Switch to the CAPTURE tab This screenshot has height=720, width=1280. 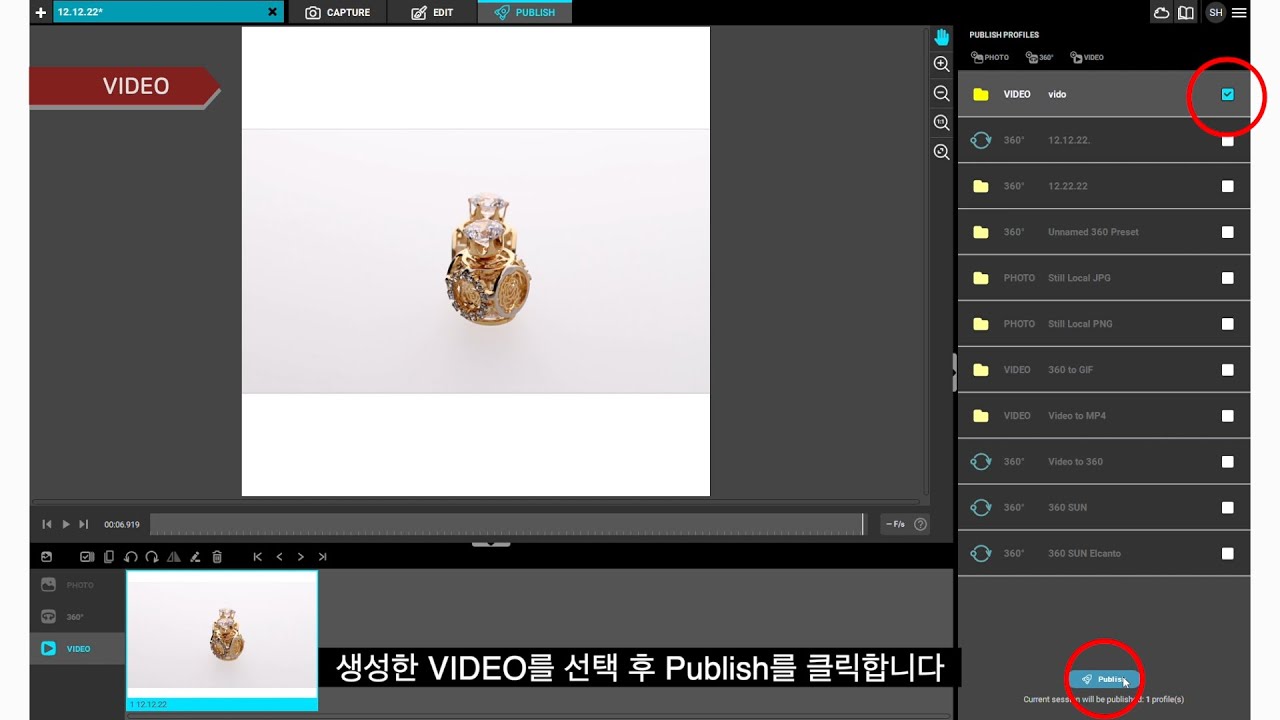pos(337,12)
